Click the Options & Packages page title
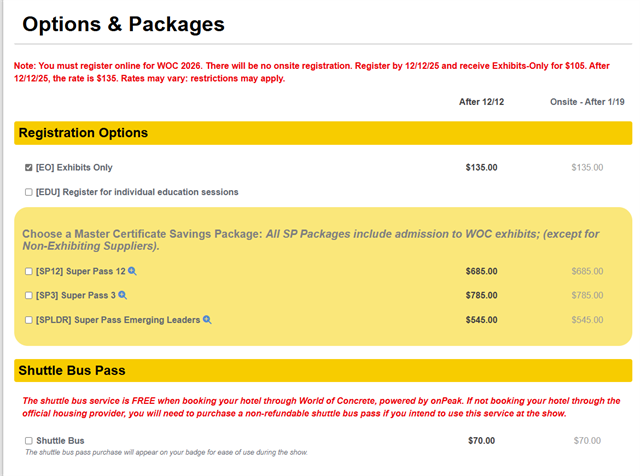640x476 pixels. (x=123, y=24)
